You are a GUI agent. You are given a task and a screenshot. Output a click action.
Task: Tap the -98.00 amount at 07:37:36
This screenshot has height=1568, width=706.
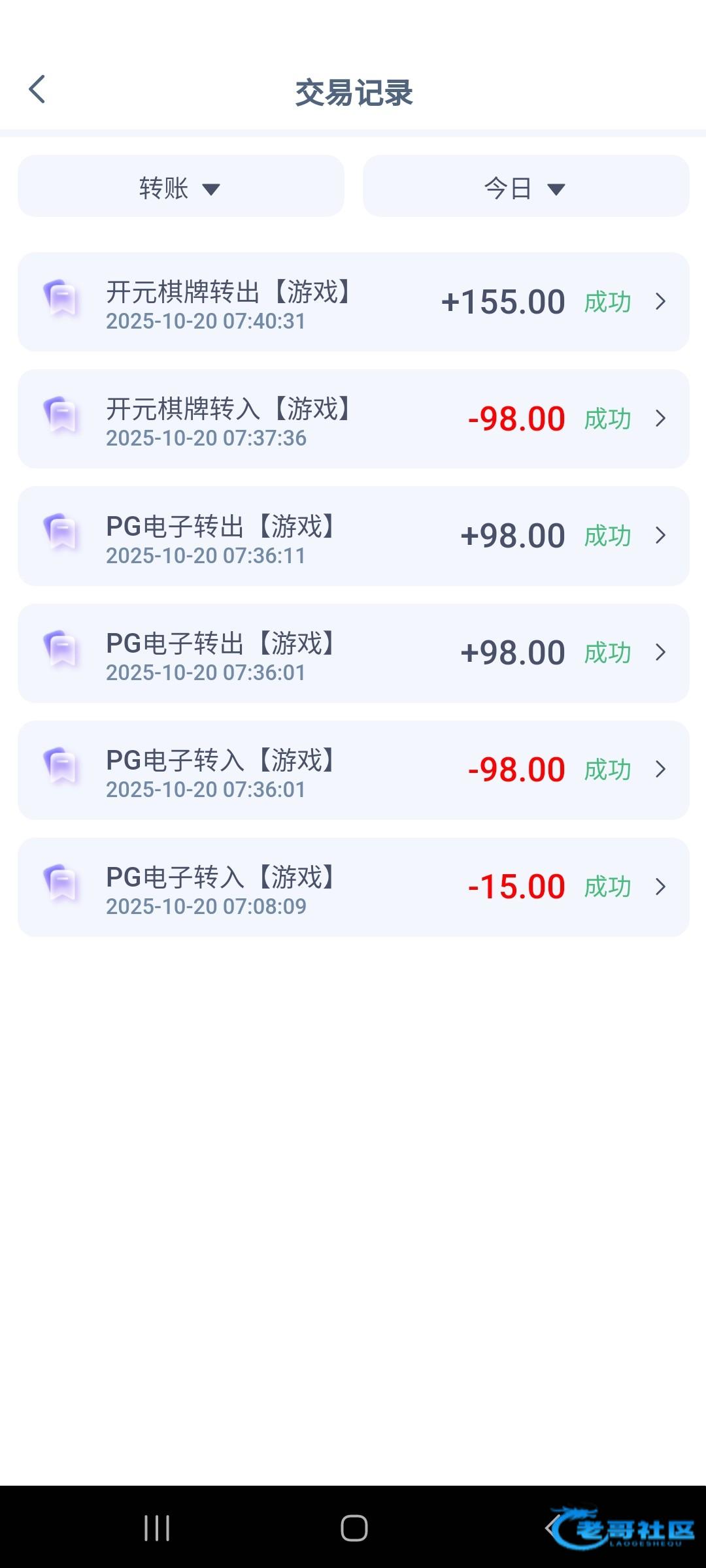516,419
